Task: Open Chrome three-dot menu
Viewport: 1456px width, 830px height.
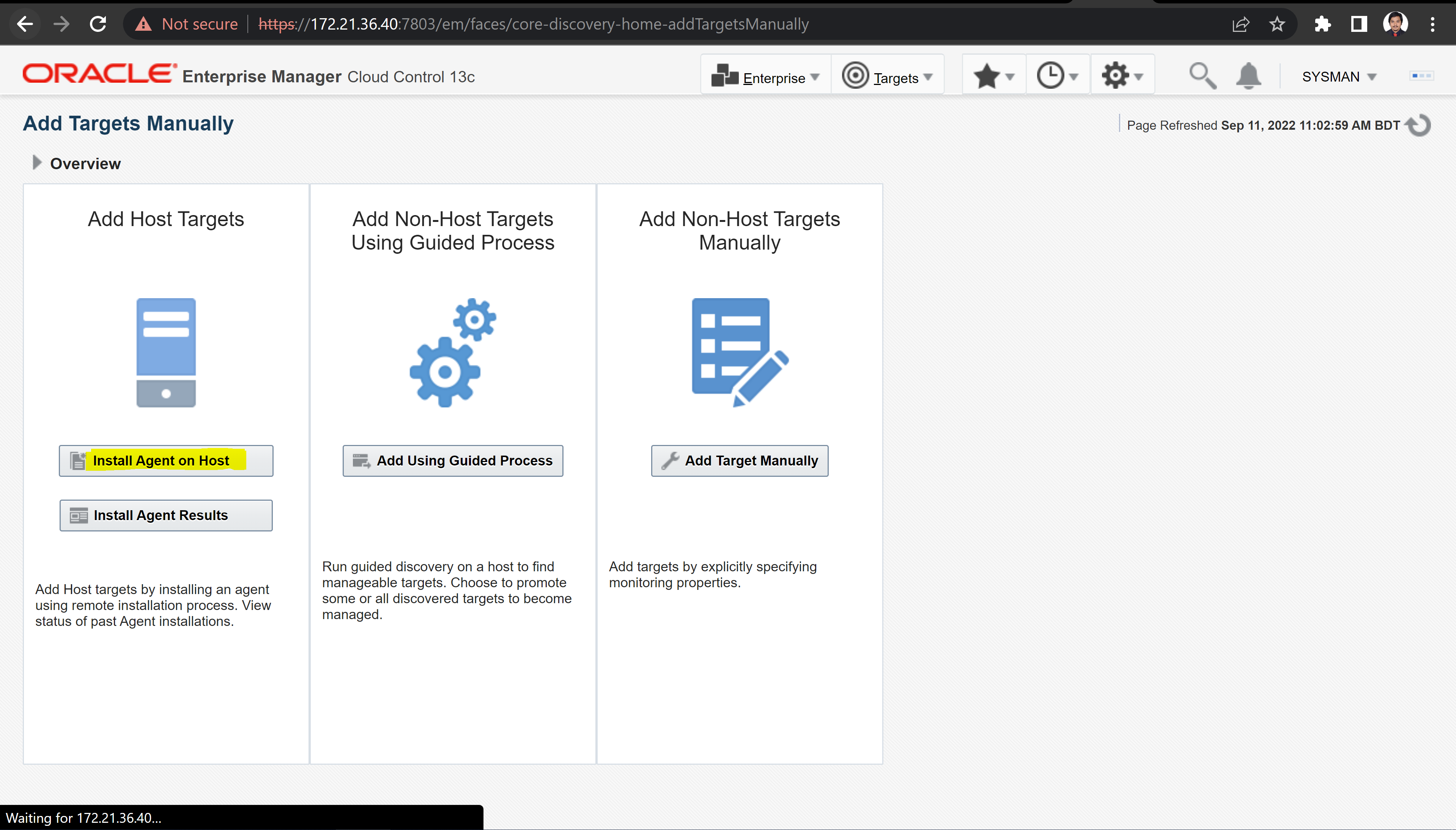Action: coord(1432,24)
